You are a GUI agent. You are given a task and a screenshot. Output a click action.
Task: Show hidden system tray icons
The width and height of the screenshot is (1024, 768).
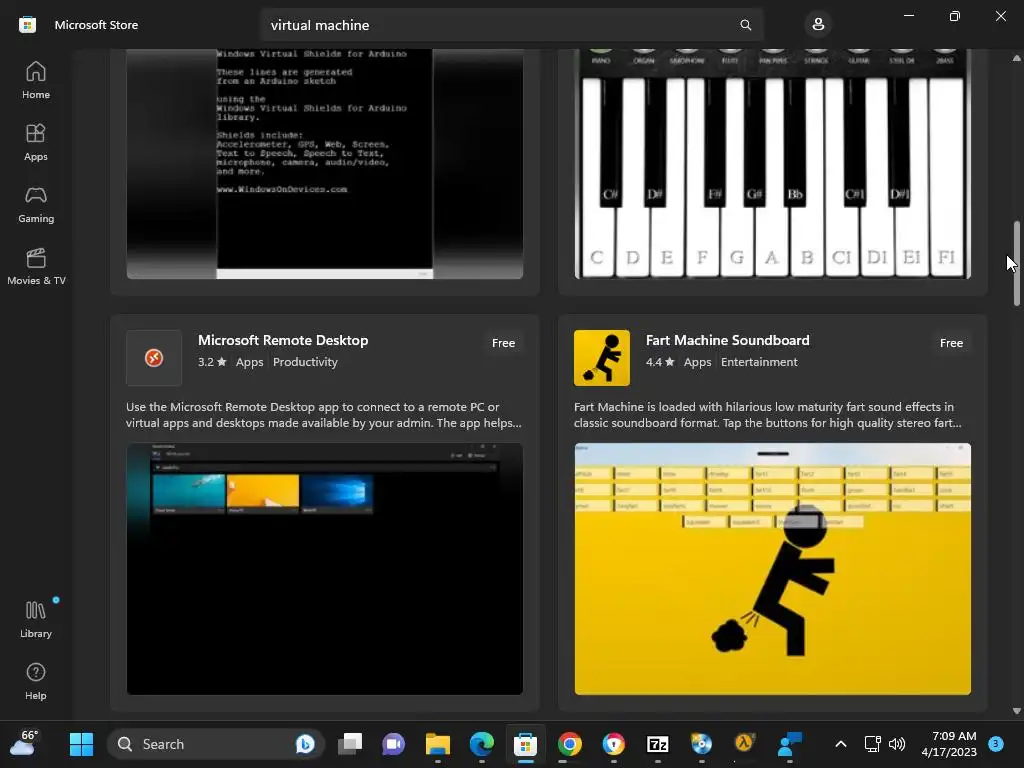841,744
